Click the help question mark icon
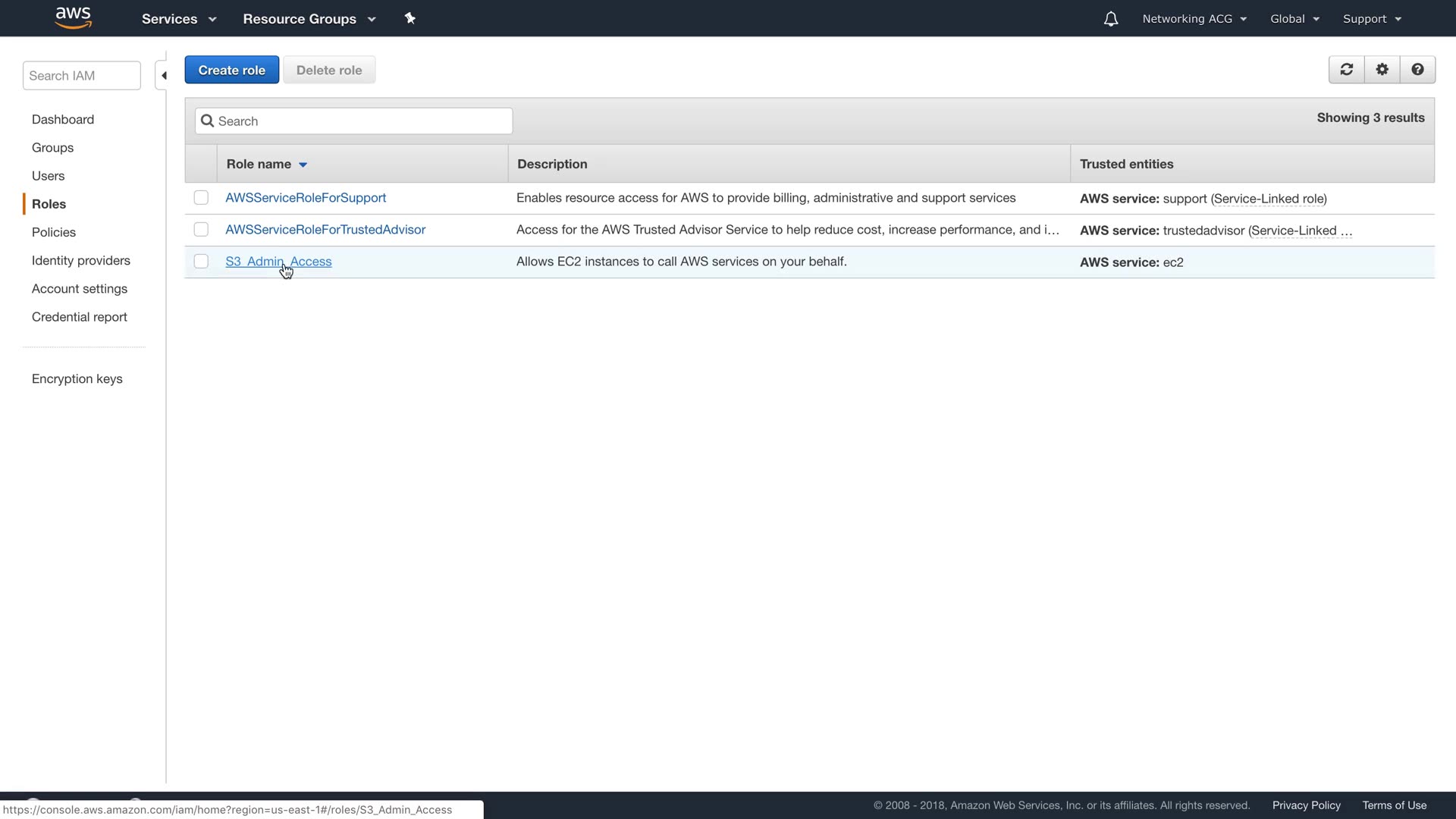 pyautogui.click(x=1417, y=70)
